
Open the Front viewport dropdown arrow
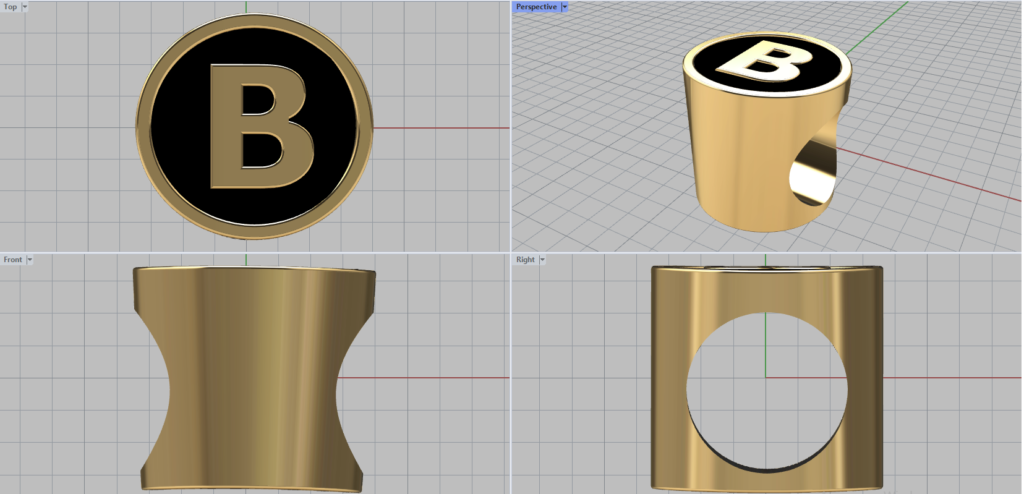coord(30,259)
